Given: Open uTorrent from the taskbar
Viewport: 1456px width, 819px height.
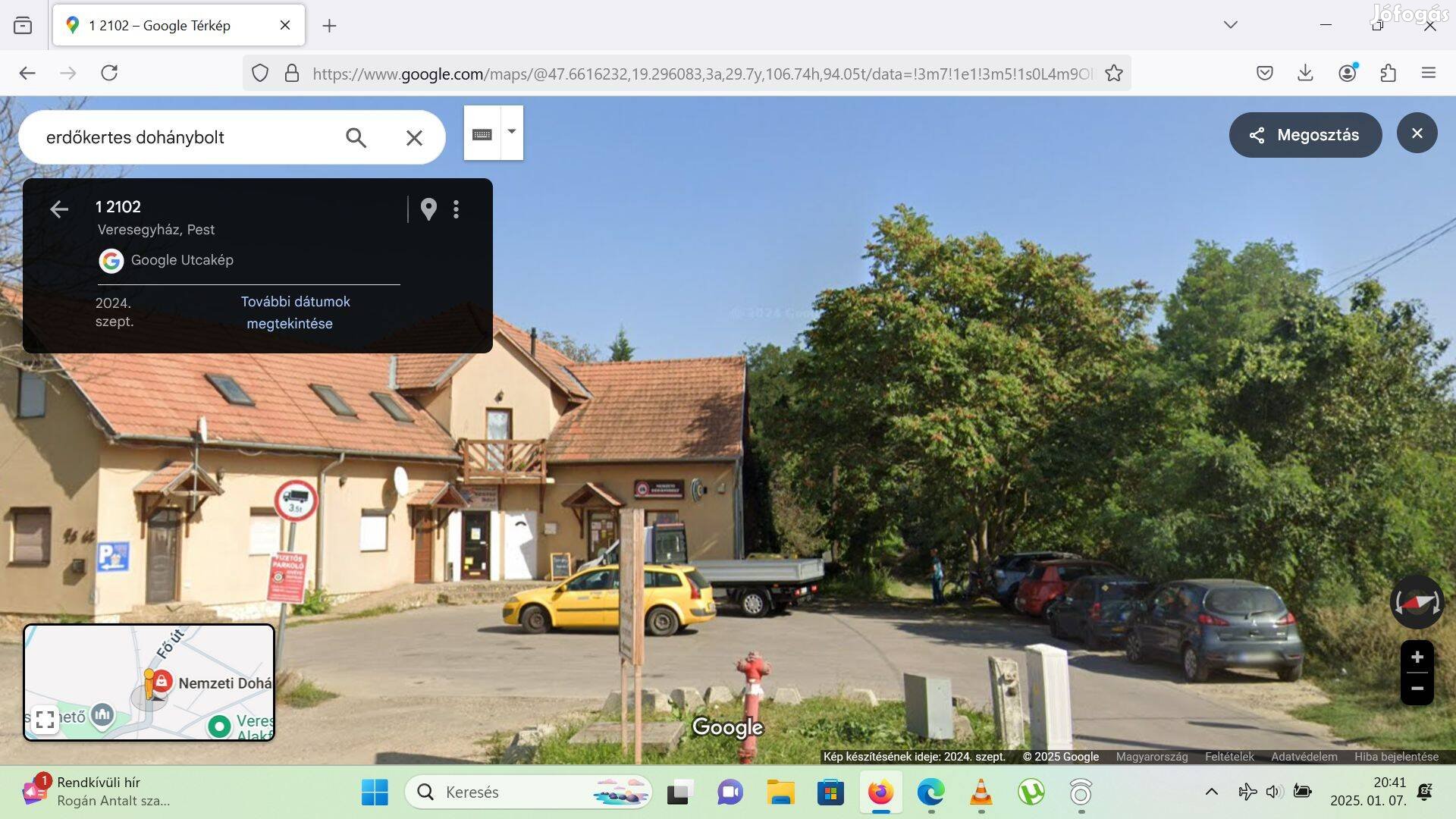Looking at the screenshot, I should pos(1031,792).
